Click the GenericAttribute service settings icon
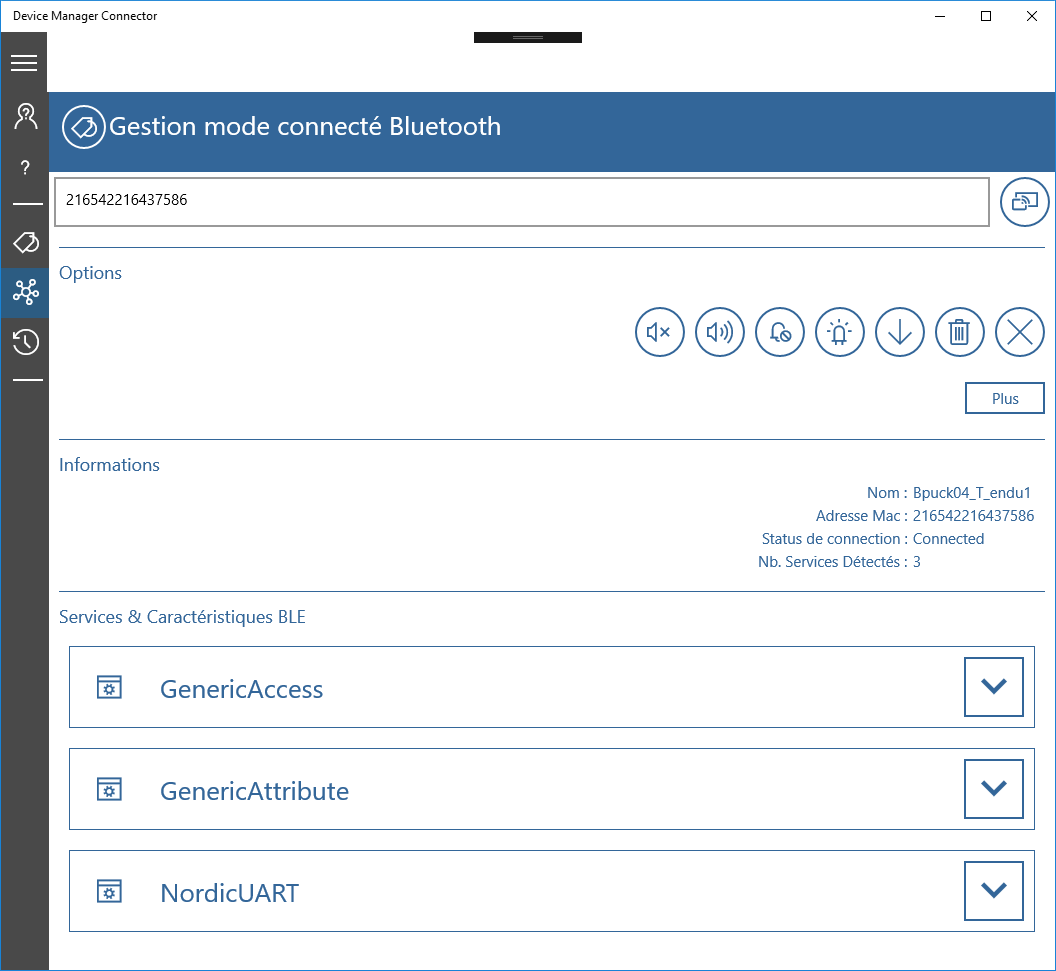Viewport: 1056px width, 971px height. coord(109,789)
